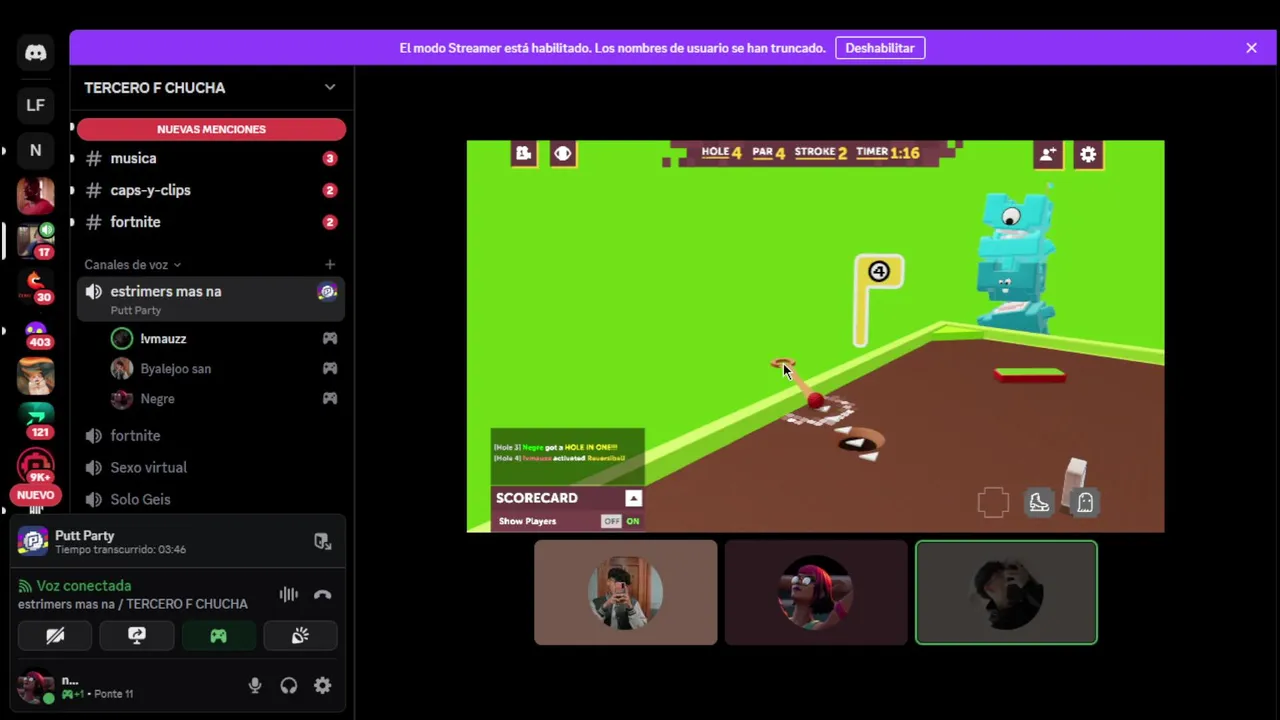Join the fortnite voice channel

click(211, 436)
